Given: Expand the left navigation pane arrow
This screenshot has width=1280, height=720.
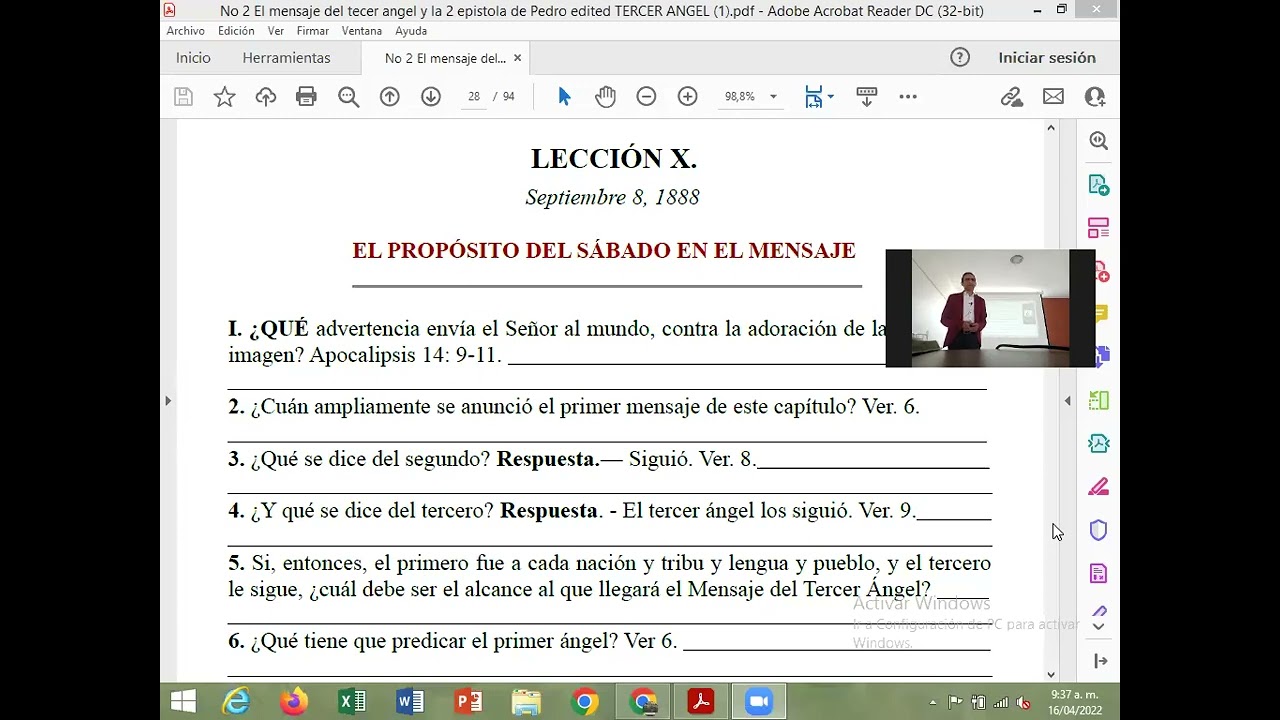Looking at the screenshot, I should click(x=168, y=401).
